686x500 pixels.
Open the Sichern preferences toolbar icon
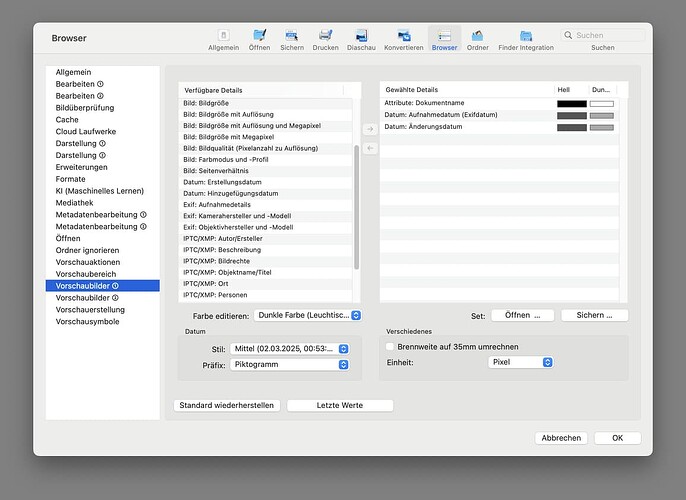pos(292,39)
